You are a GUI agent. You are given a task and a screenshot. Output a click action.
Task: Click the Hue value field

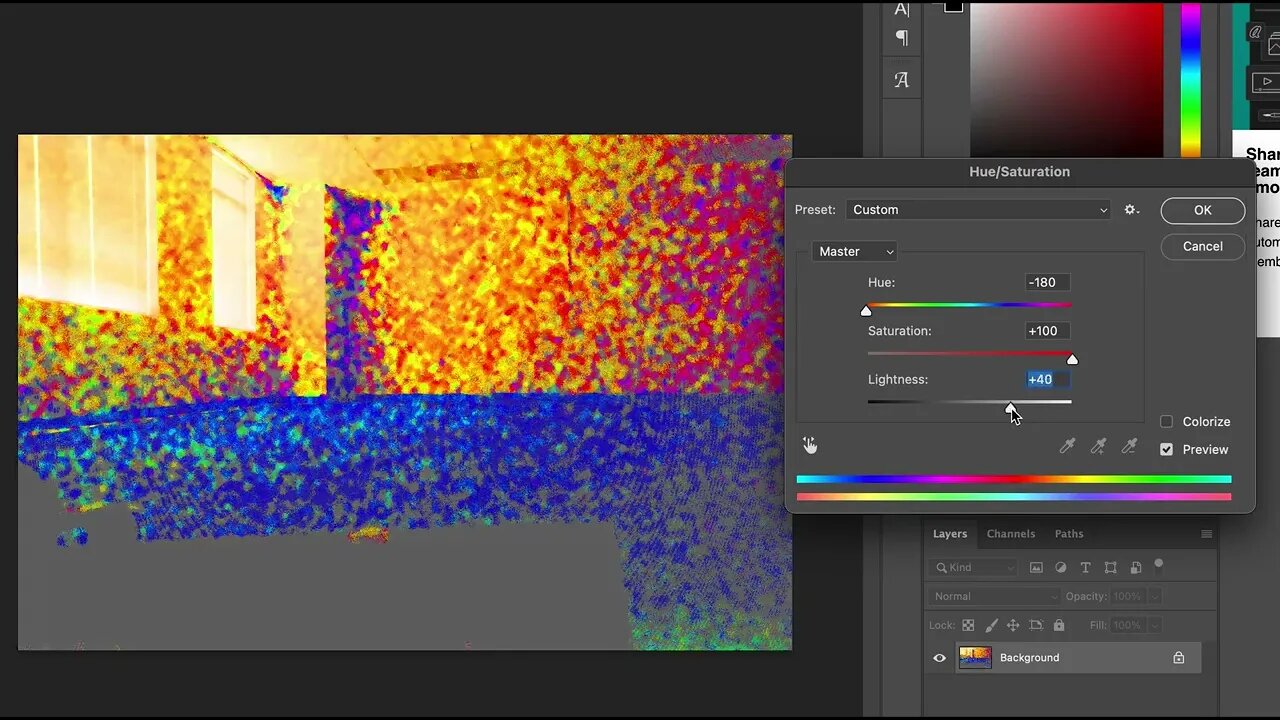(1048, 283)
